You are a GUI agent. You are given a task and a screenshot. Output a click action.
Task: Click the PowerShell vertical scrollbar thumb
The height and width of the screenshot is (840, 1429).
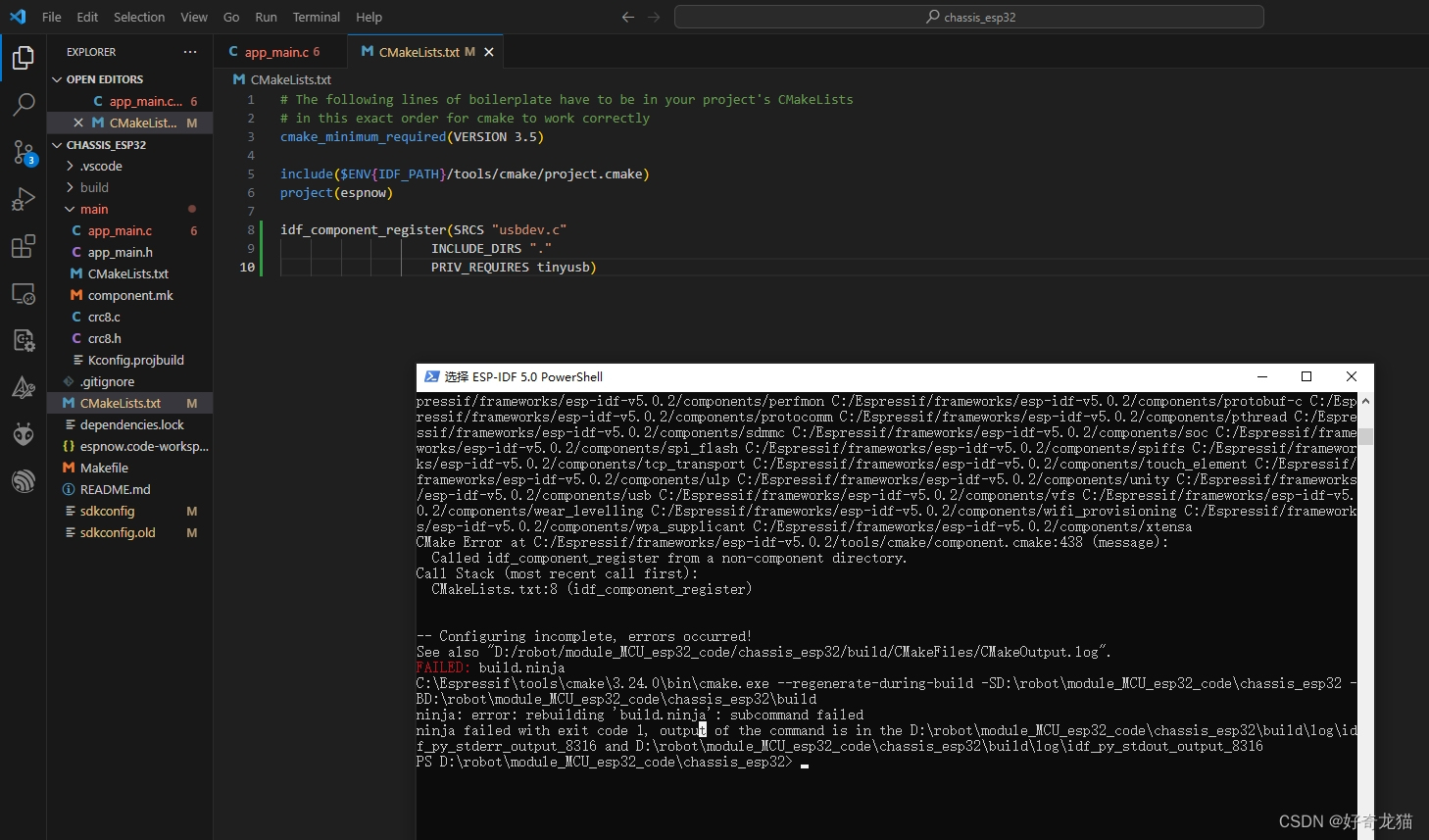[x=1365, y=437]
